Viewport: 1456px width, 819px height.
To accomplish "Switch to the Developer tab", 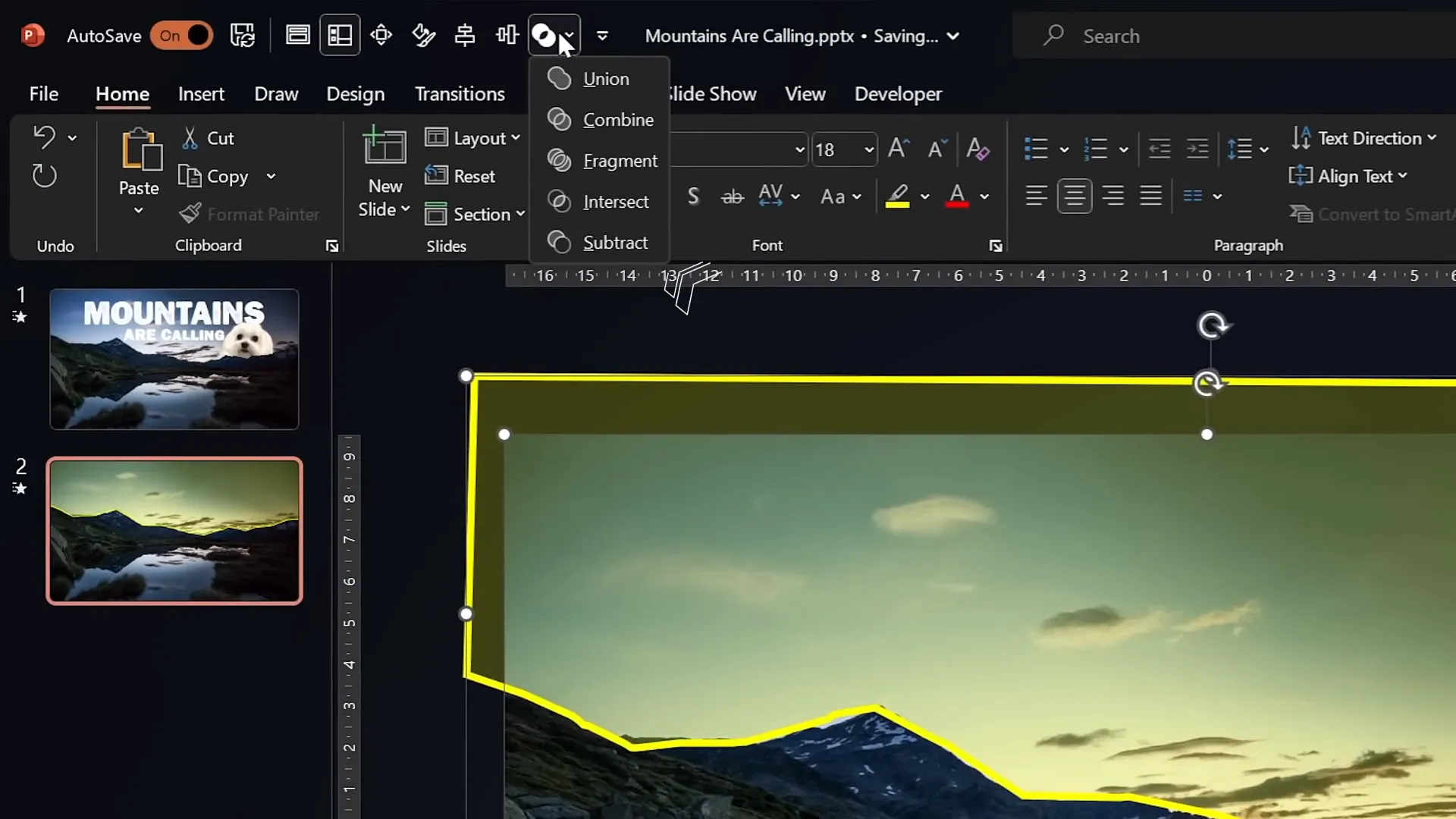I will click(898, 93).
